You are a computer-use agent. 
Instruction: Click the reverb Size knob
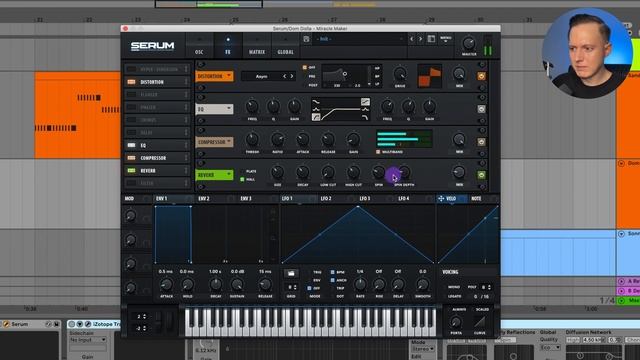point(277,172)
